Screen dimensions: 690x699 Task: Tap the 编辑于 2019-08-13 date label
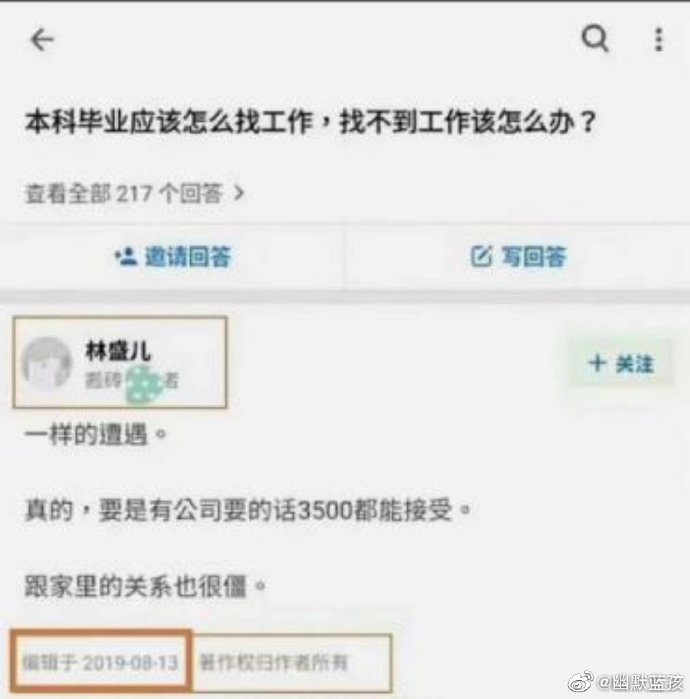click(x=100, y=662)
